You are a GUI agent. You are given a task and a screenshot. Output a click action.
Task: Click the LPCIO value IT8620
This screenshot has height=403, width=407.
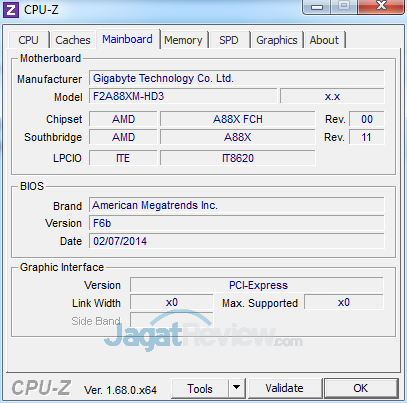pos(238,158)
